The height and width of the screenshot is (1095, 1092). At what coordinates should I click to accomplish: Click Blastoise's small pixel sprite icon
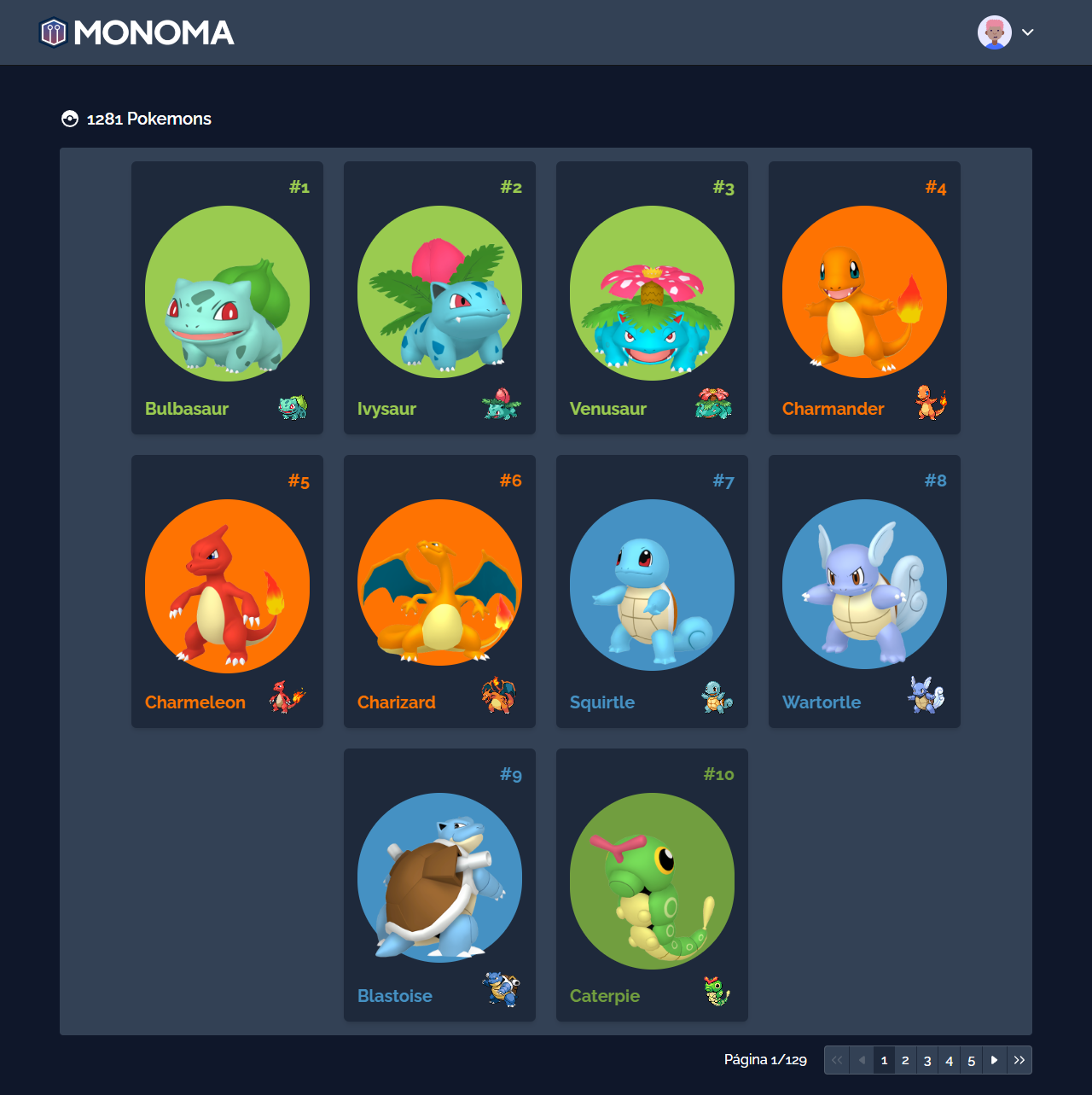tap(501, 990)
